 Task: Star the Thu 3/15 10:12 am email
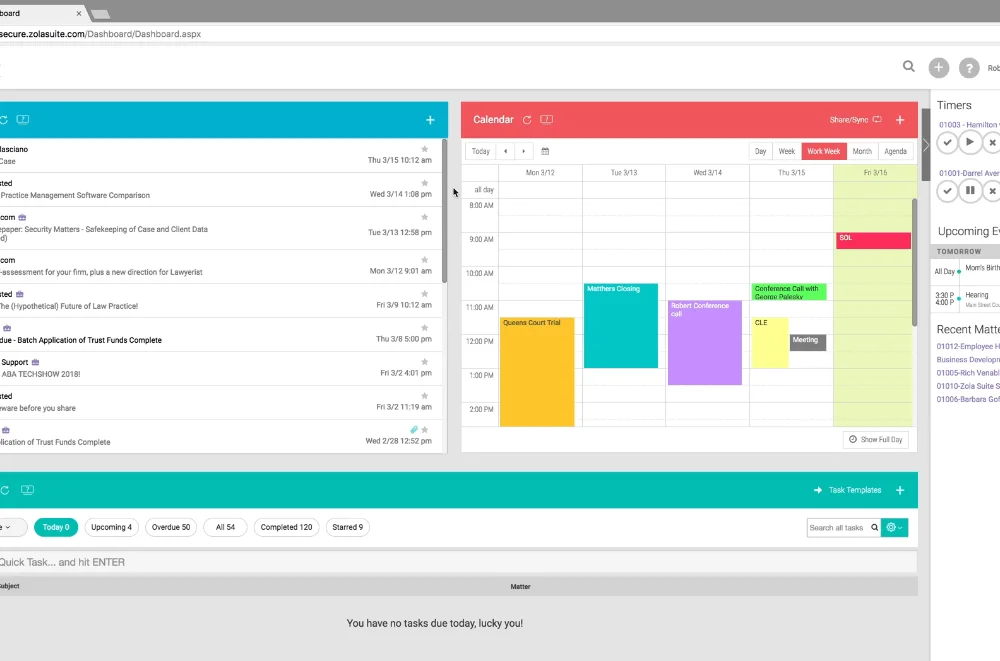(x=425, y=149)
